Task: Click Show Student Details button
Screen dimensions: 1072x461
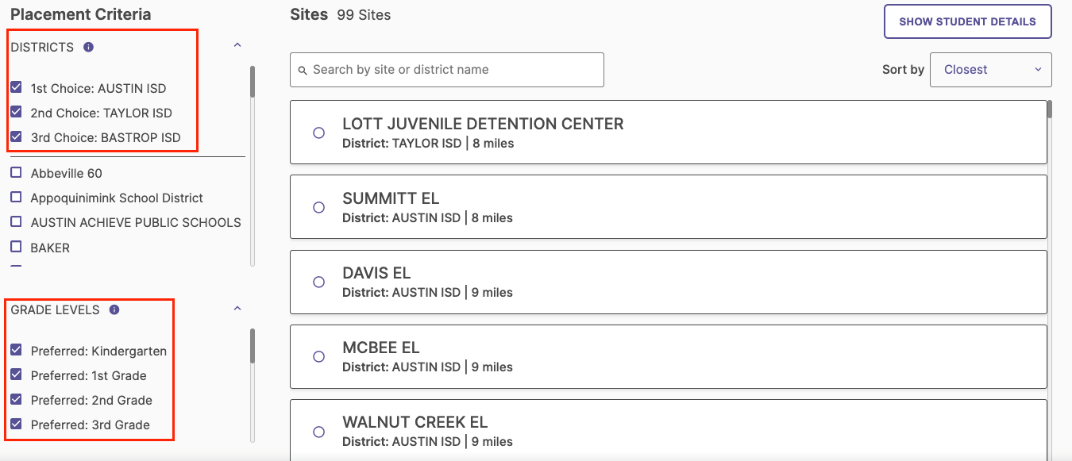Action: [967, 21]
